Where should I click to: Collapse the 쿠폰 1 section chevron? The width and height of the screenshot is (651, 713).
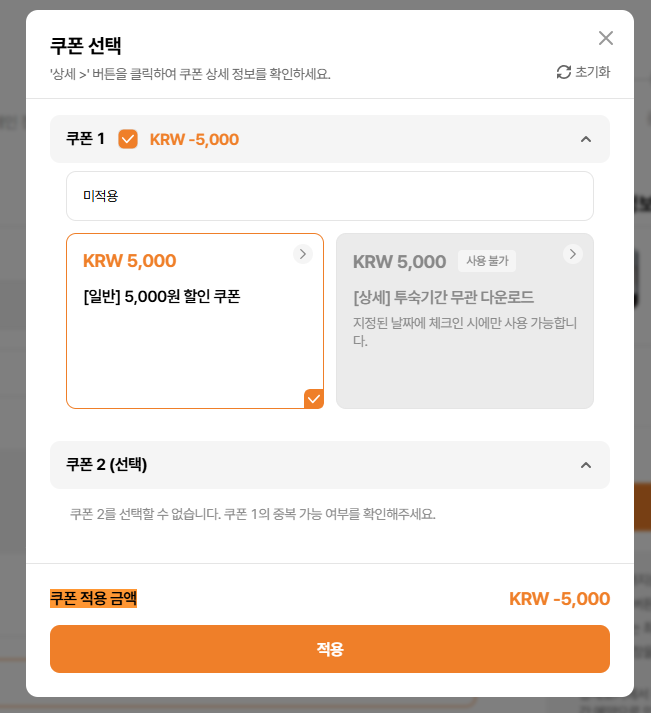point(586,139)
